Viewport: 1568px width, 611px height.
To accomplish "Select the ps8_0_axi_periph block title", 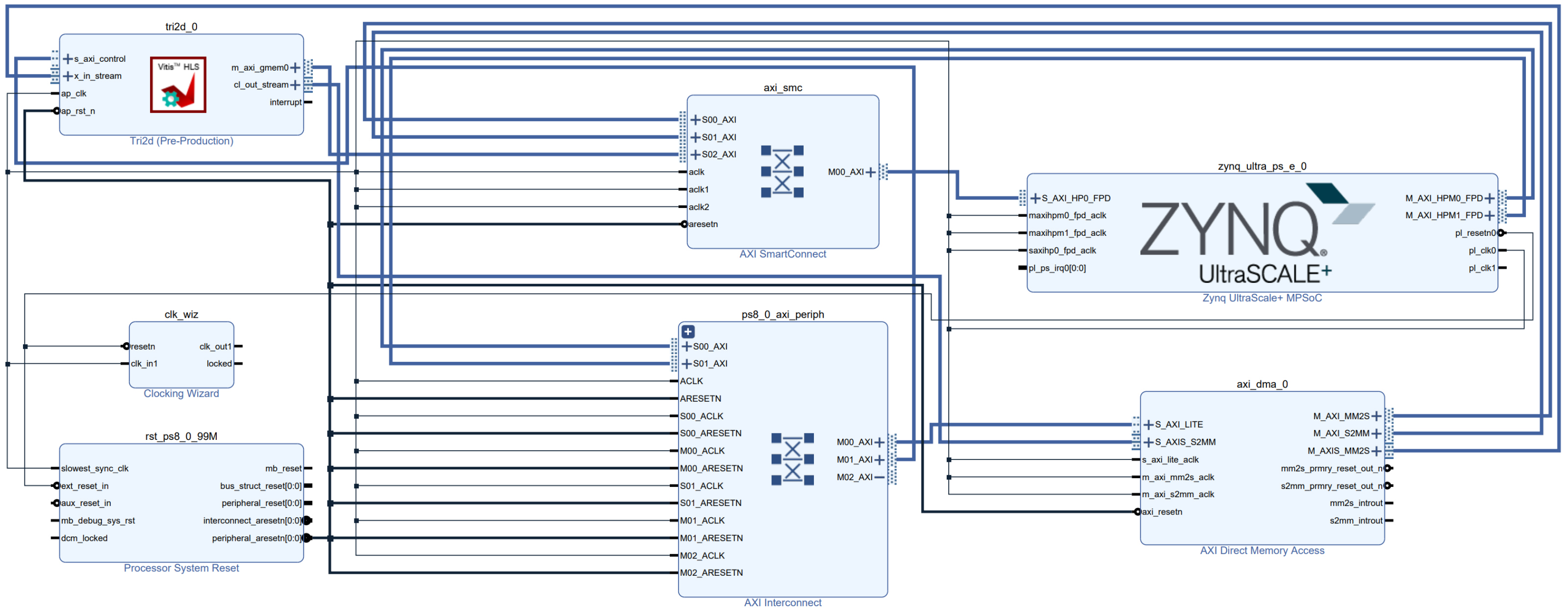I will 783,315.
